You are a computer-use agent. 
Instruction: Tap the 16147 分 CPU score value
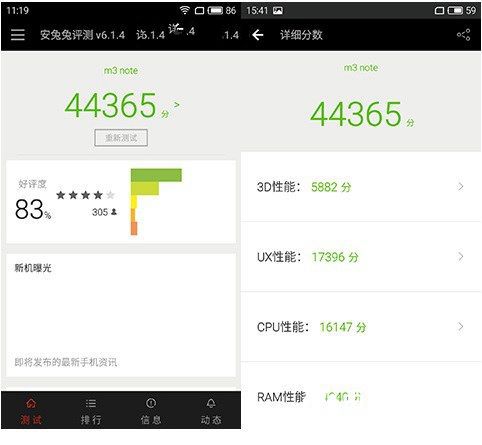[343, 327]
